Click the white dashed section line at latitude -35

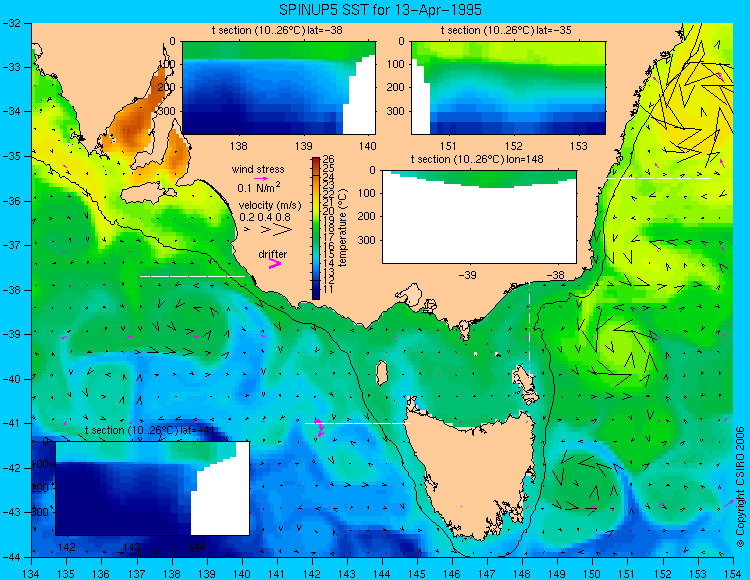click(659, 178)
